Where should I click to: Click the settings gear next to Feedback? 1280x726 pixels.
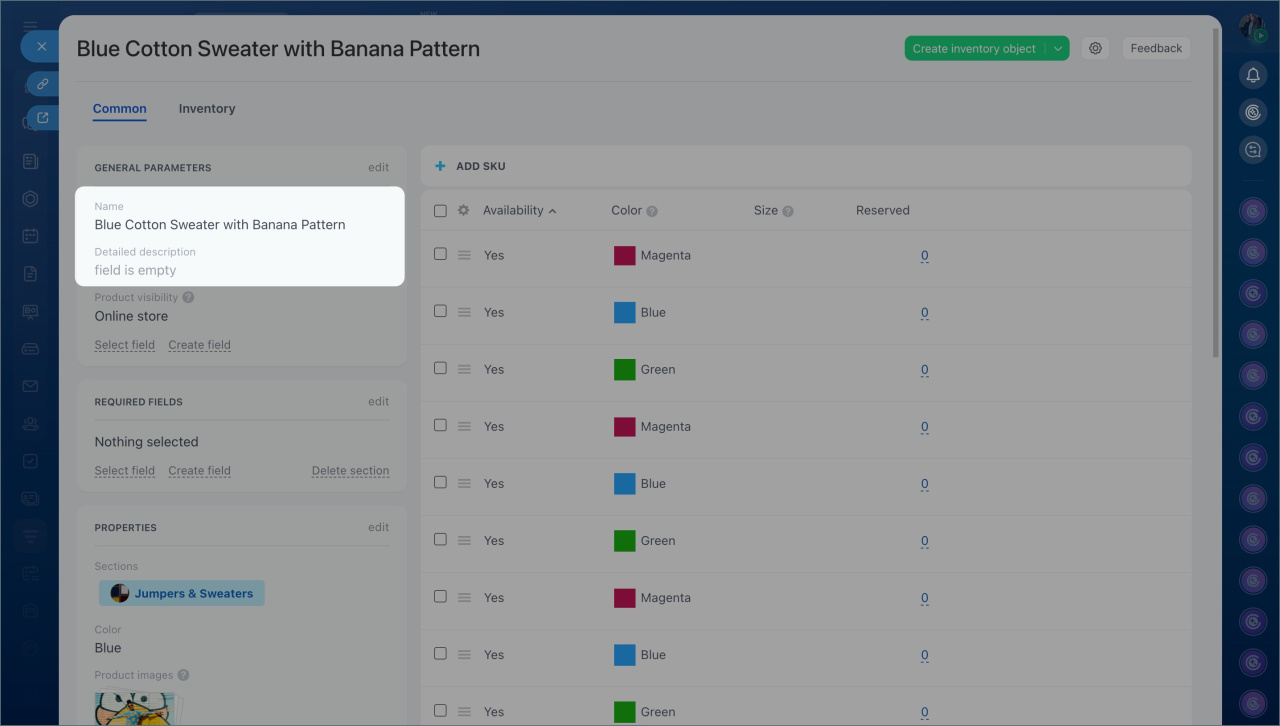coord(1096,48)
